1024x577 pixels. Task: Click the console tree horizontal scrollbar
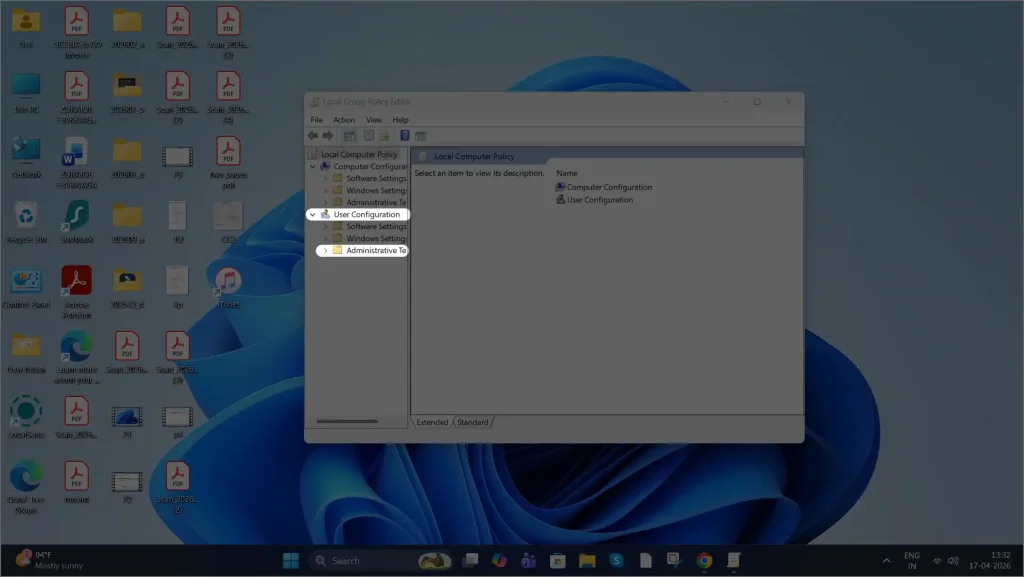tap(347, 422)
